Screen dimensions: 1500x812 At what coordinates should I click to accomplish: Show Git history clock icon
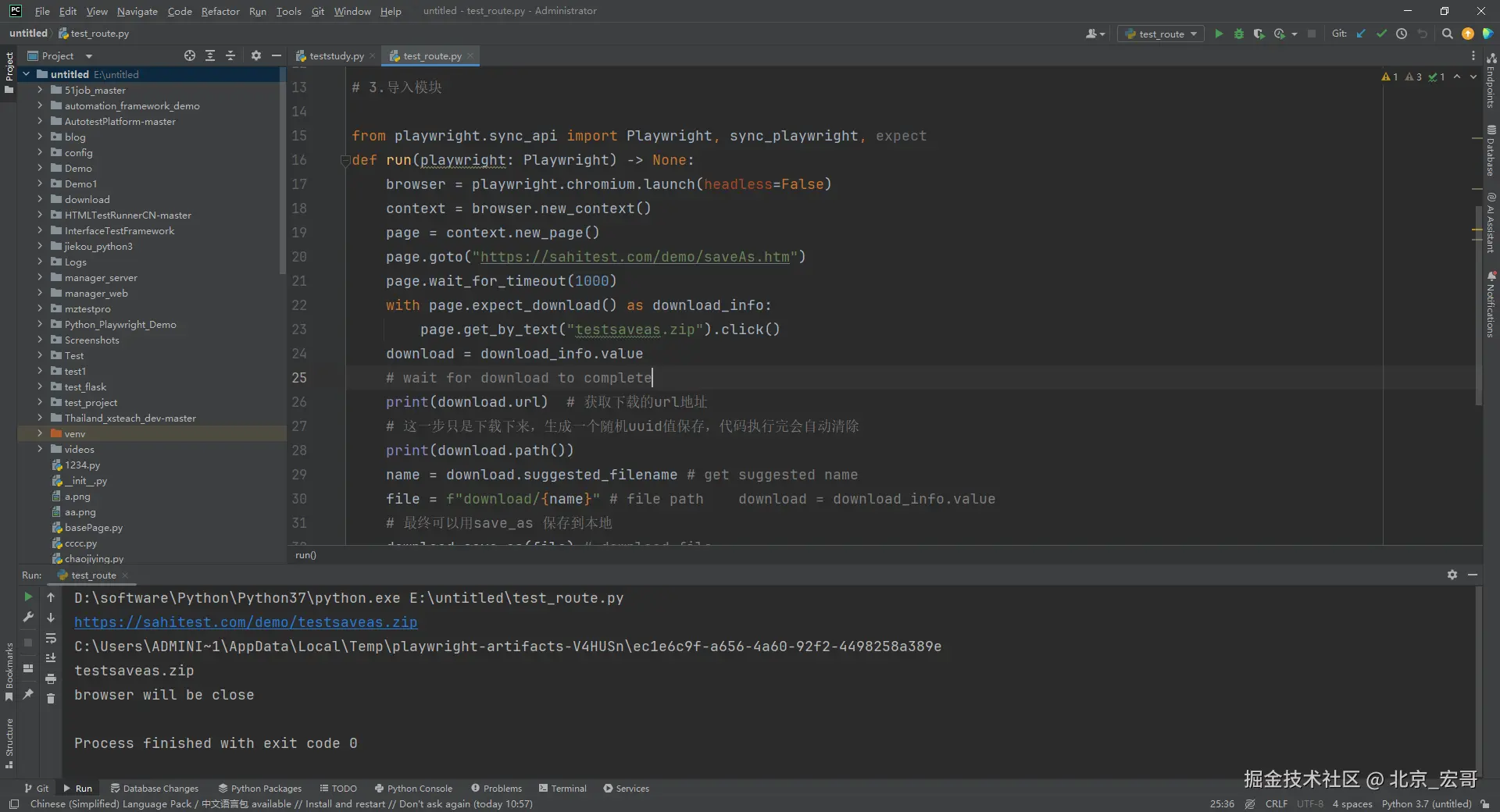click(1402, 34)
